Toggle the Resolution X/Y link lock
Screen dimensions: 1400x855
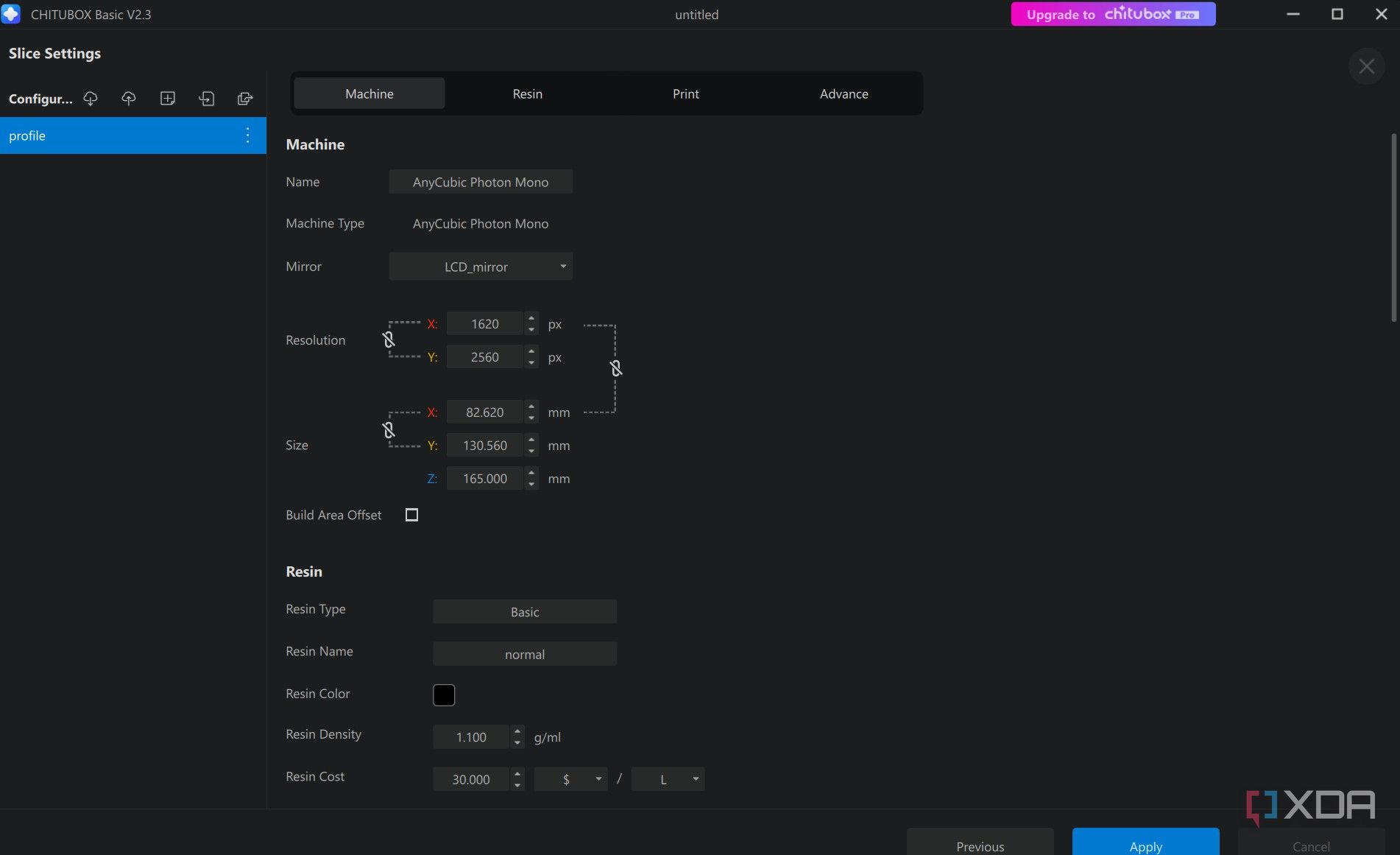point(389,339)
